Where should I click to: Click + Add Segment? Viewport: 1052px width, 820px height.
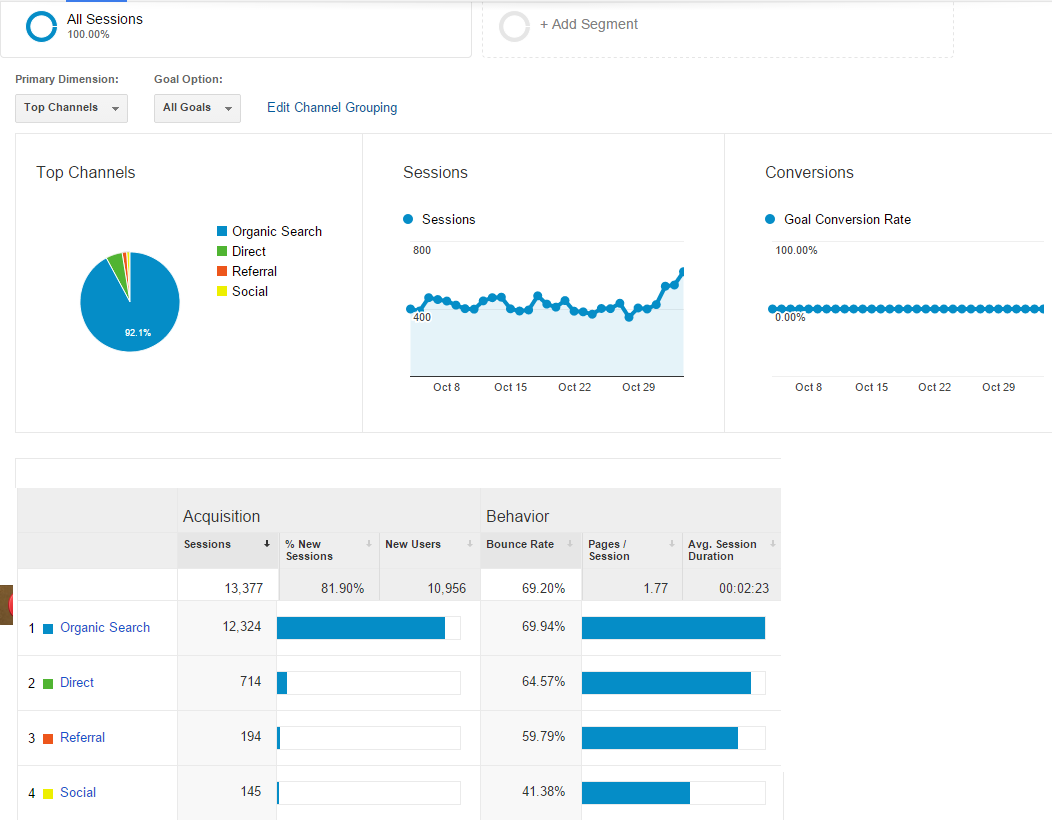(x=588, y=24)
